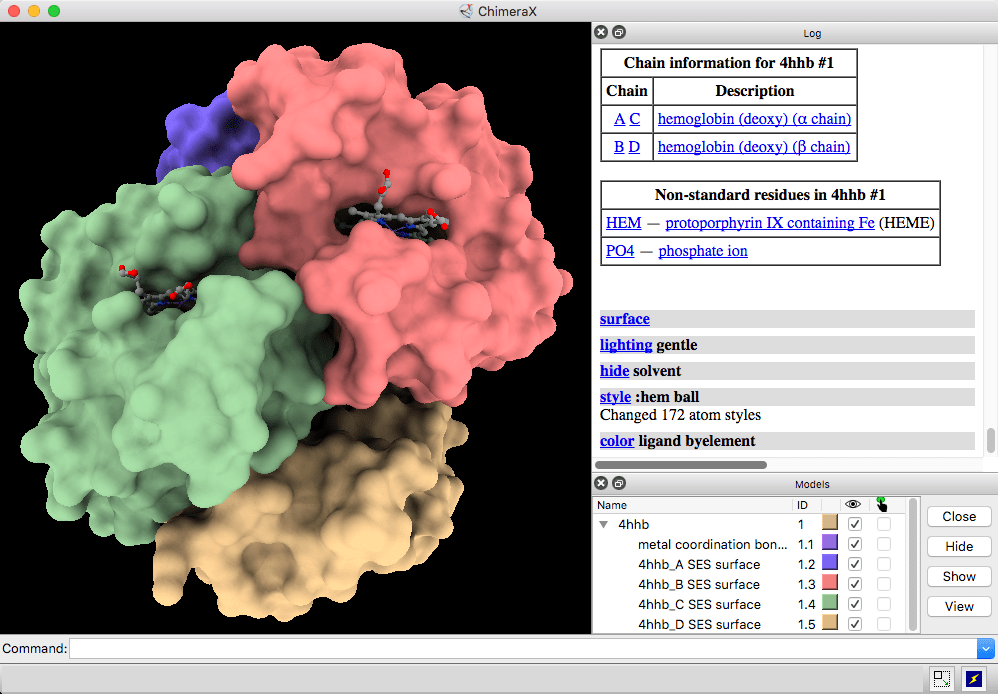Close the Models panel
Screen dimensions: 998x694
tap(601, 483)
